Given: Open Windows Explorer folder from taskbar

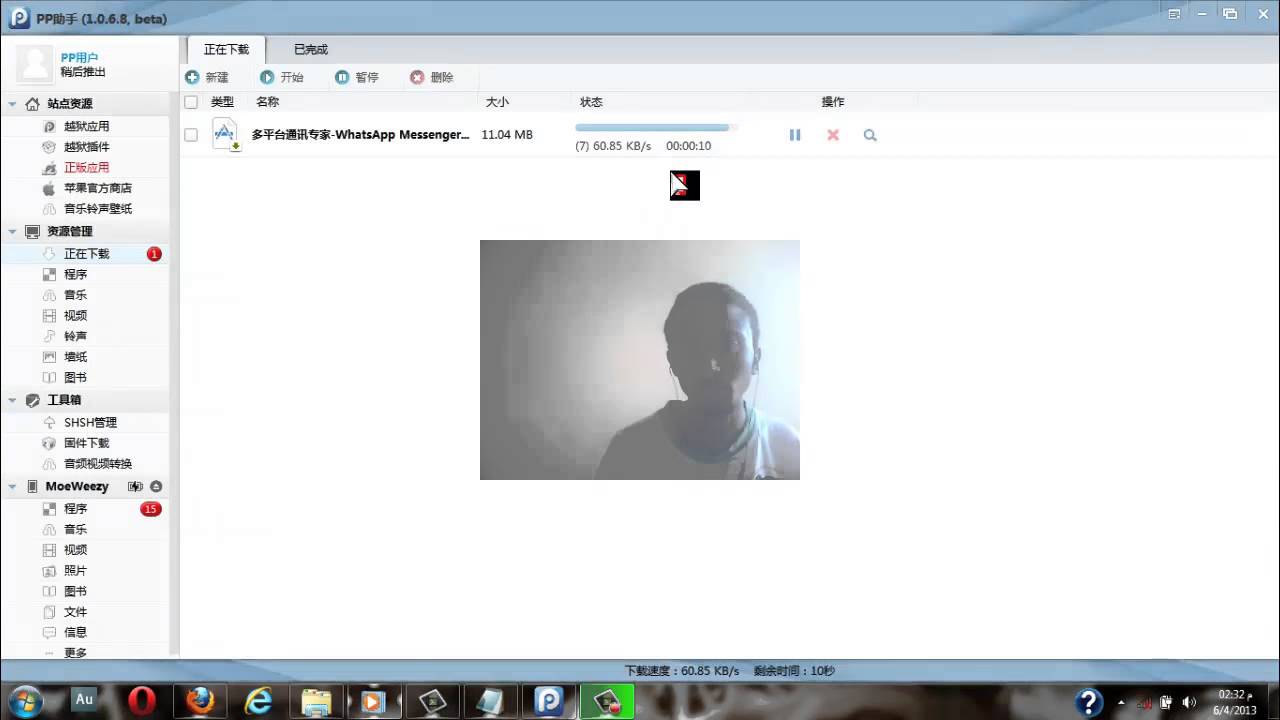Looking at the screenshot, I should [316, 701].
